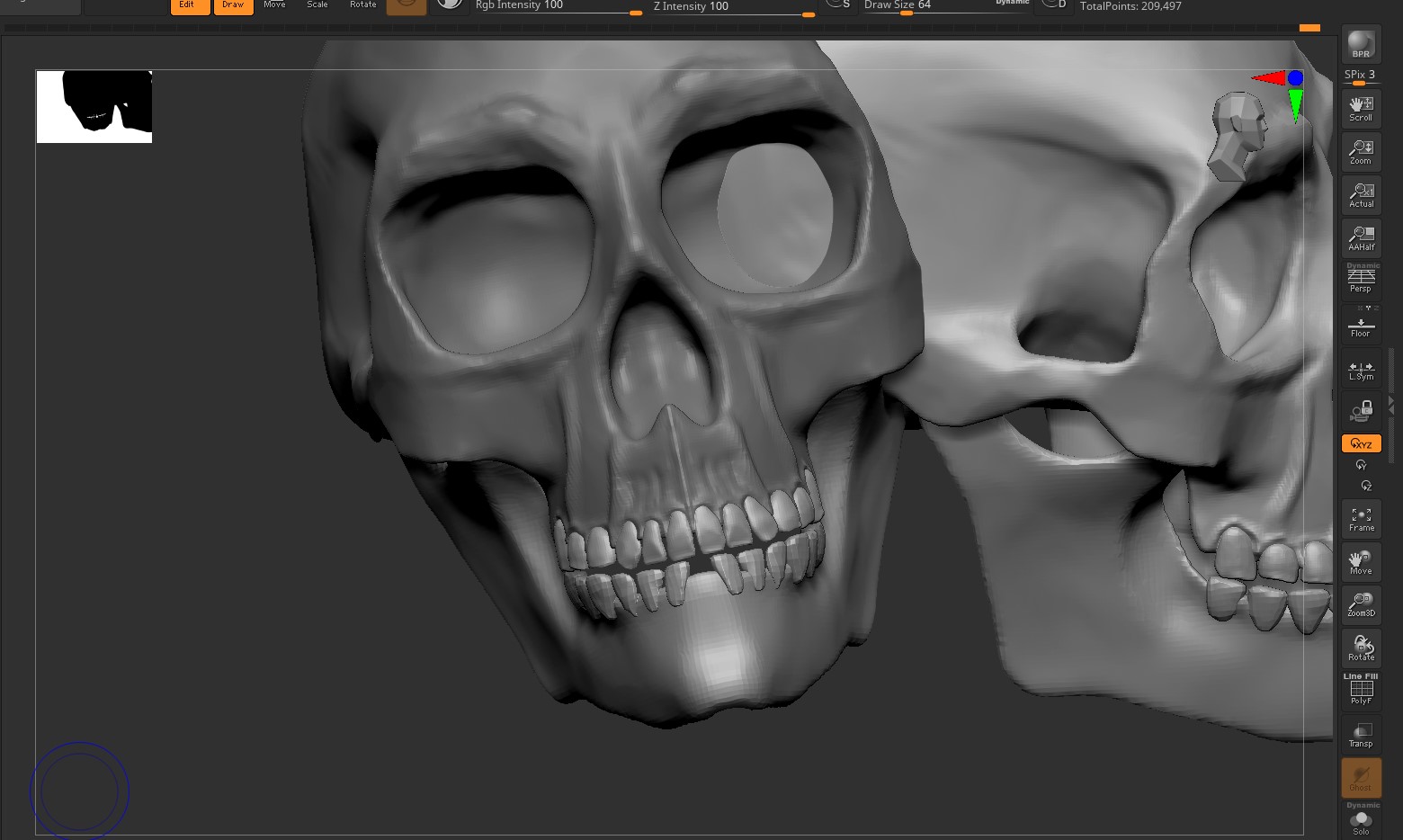Click the Zoom document icon
1403x840 pixels.
coord(1361,152)
